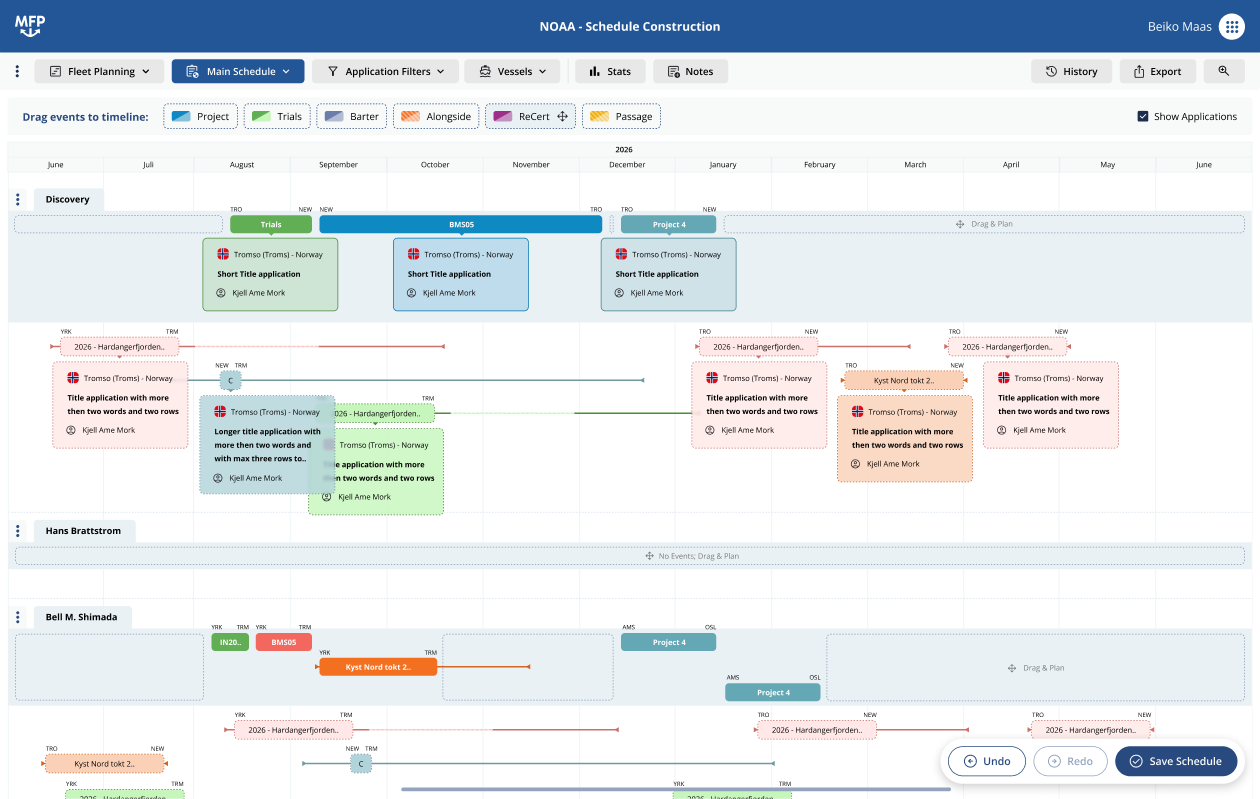Open the History panel
1260x799 pixels.
[x=1070, y=71]
